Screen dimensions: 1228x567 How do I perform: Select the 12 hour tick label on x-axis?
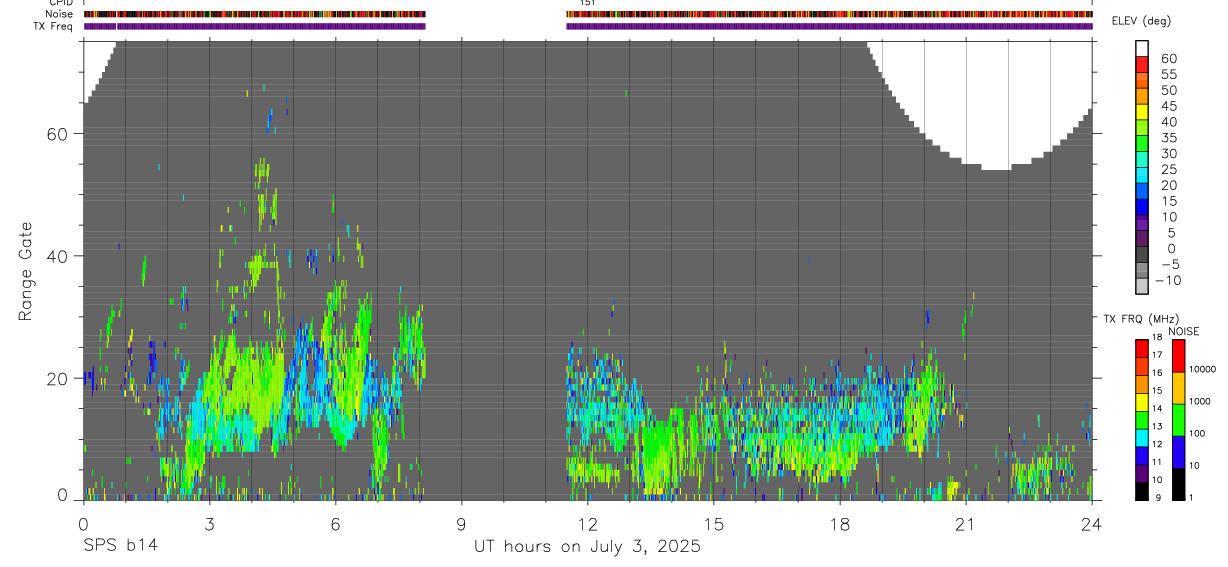(587, 523)
